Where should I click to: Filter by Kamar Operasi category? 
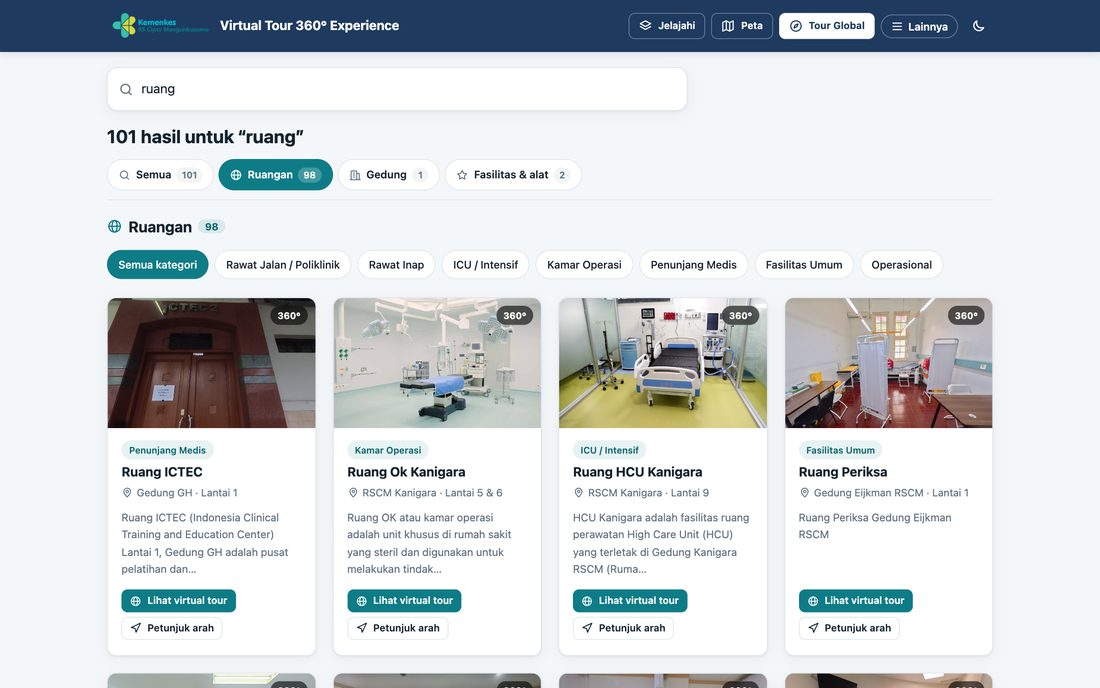[584, 264]
